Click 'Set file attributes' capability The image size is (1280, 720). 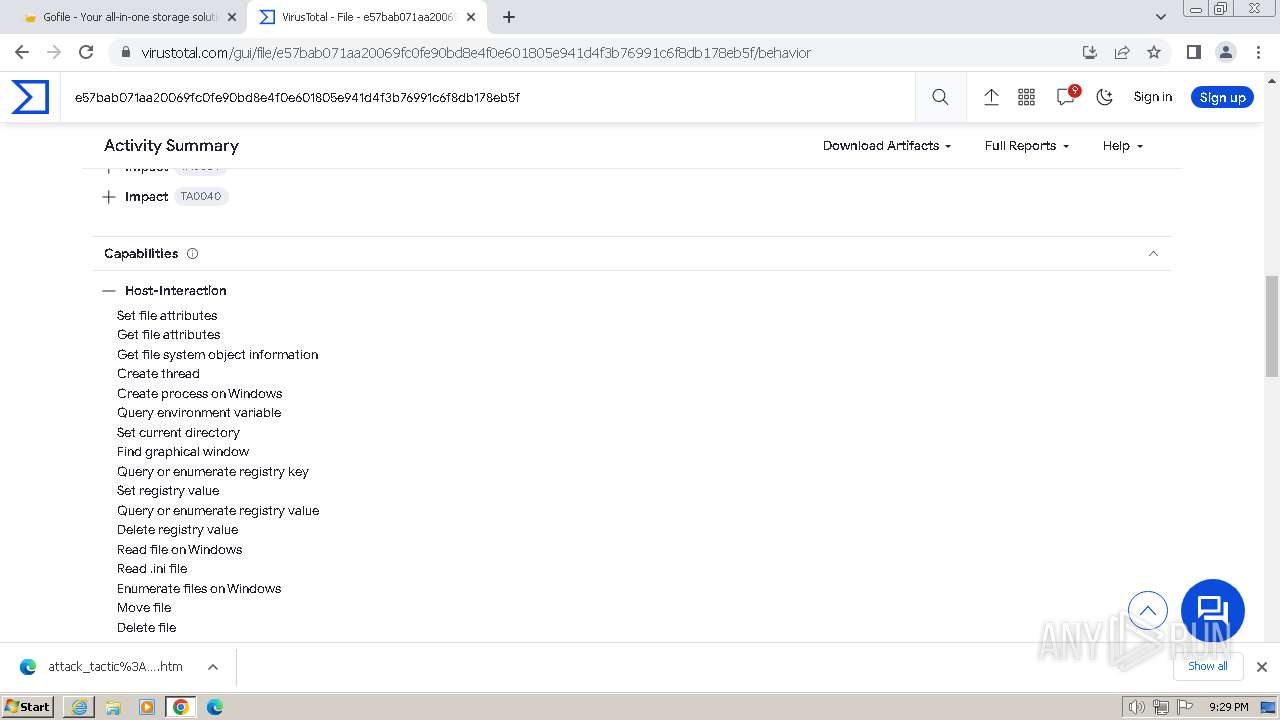point(167,316)
